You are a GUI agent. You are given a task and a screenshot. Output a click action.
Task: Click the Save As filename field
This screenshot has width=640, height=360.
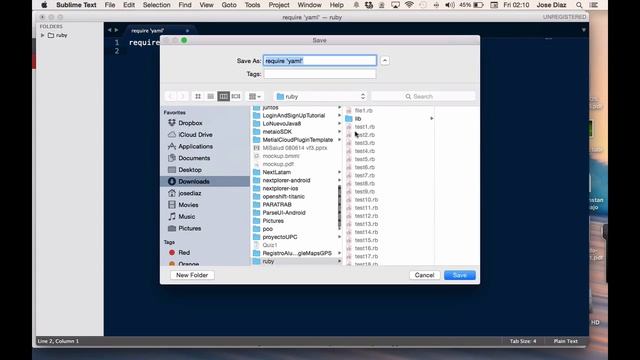[x=320, y=61]
